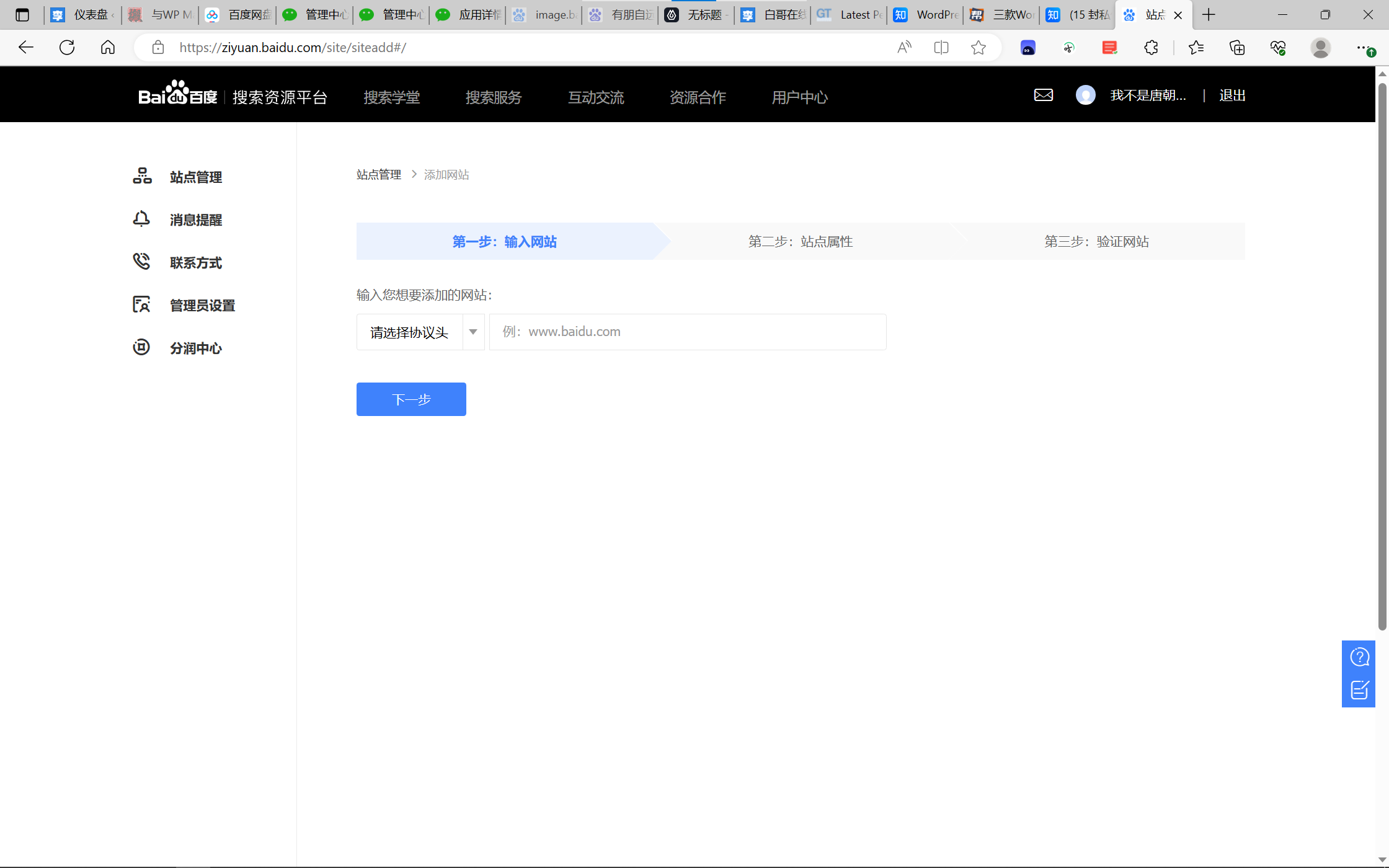Viewport: 1389px width, 868px height.
Task: Open 分润中心 sidebar icon
Action: 141,347
